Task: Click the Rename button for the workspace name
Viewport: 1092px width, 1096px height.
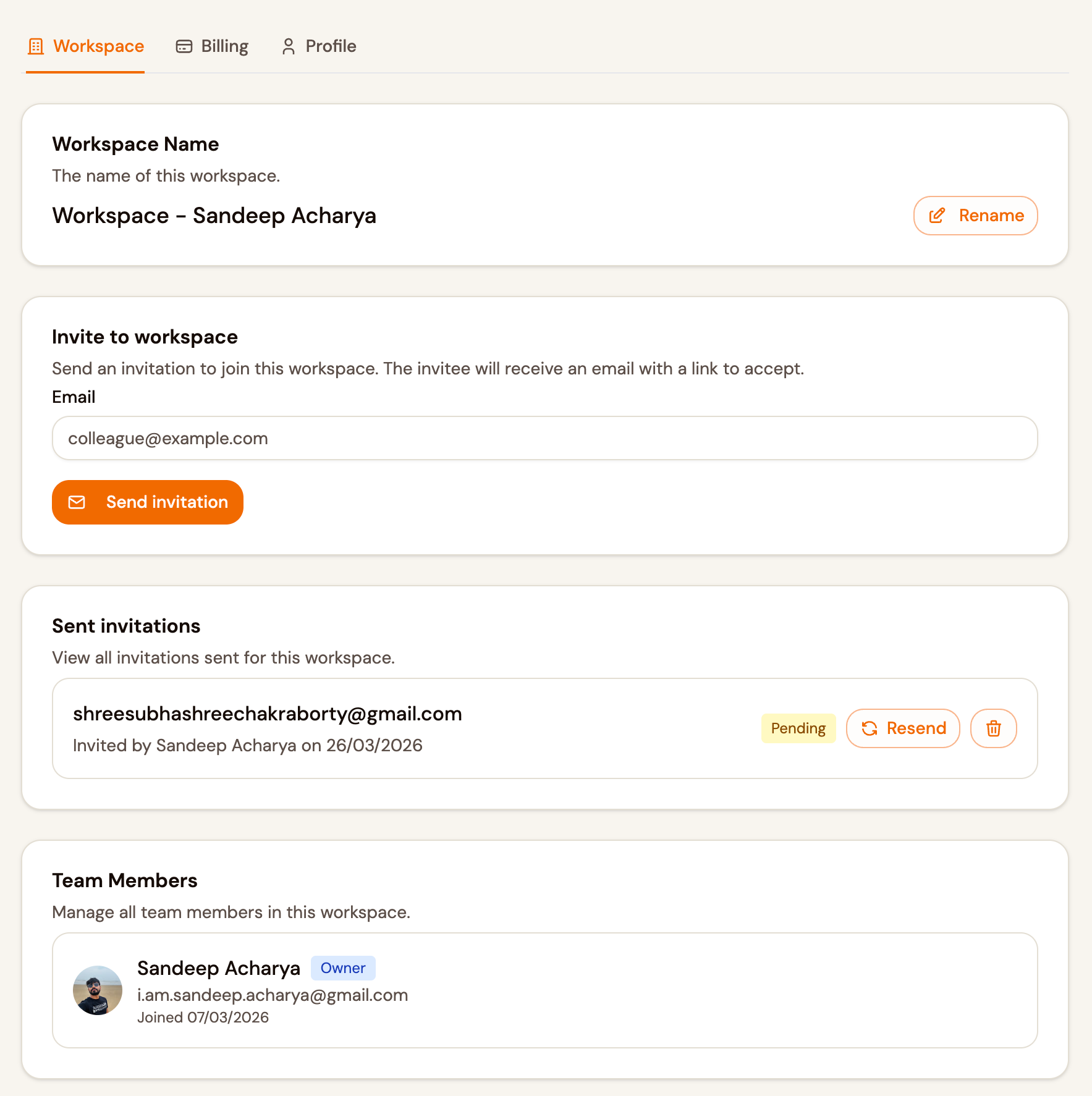Action: click(975, 216)
